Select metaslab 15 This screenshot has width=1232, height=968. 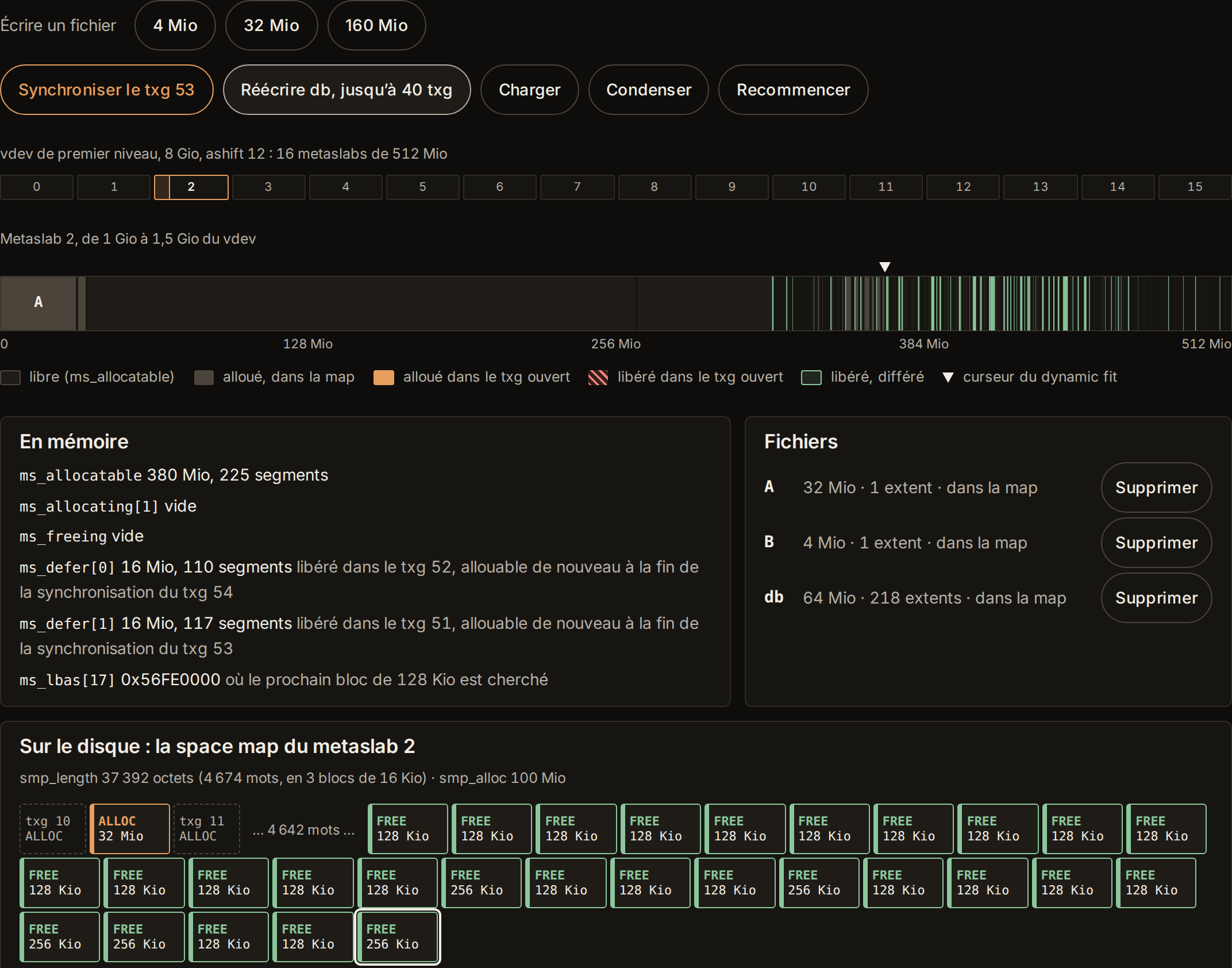point(1195,187)
